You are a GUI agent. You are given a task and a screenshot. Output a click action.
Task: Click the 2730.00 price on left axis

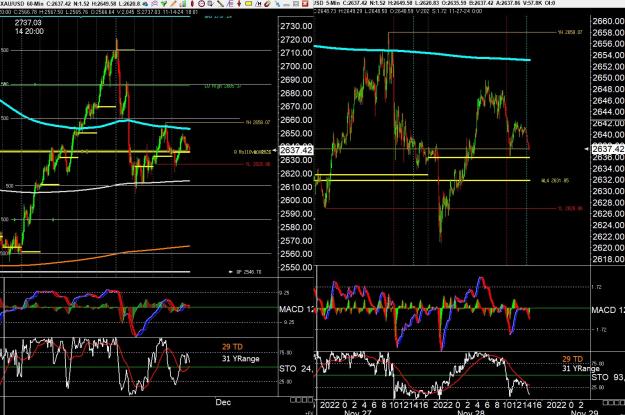(296, 26)
